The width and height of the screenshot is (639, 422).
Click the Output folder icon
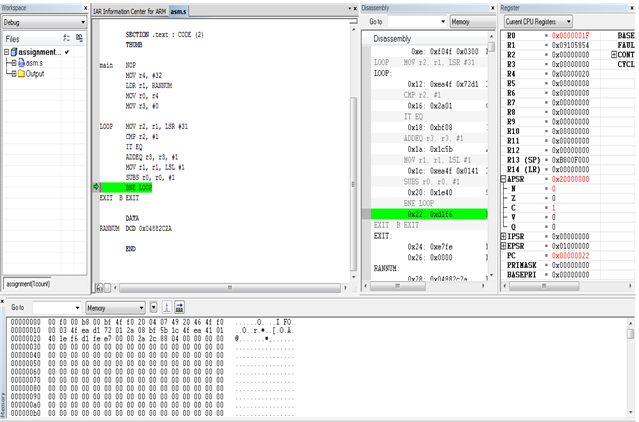point(22,74)
